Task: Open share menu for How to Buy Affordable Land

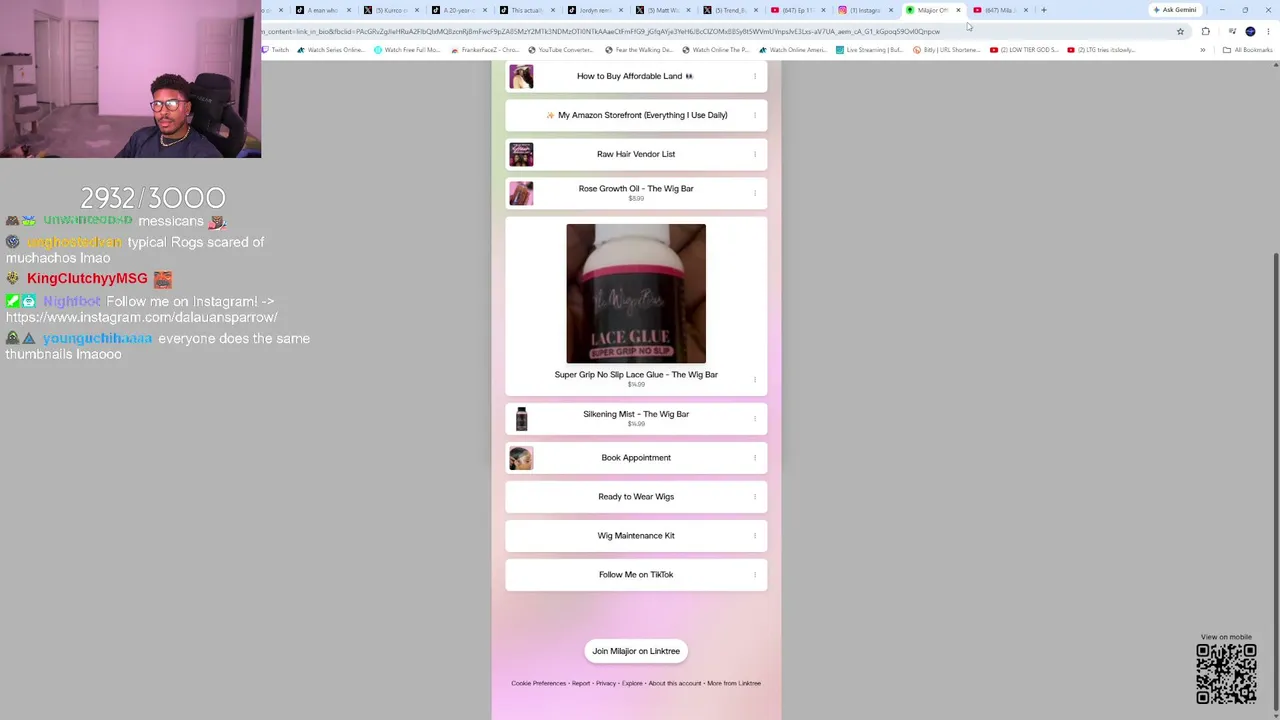Action: click(x=755, y=76)
